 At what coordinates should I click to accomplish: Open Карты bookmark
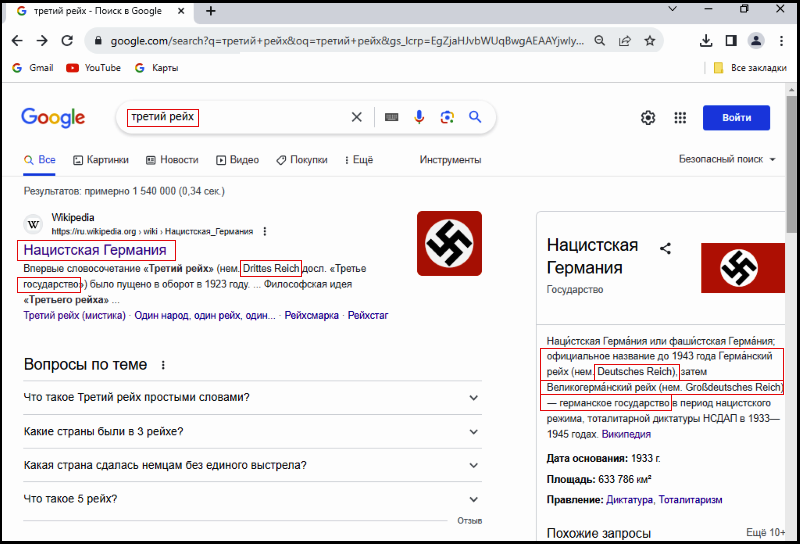pyautogui.click(x=157, y=68)
